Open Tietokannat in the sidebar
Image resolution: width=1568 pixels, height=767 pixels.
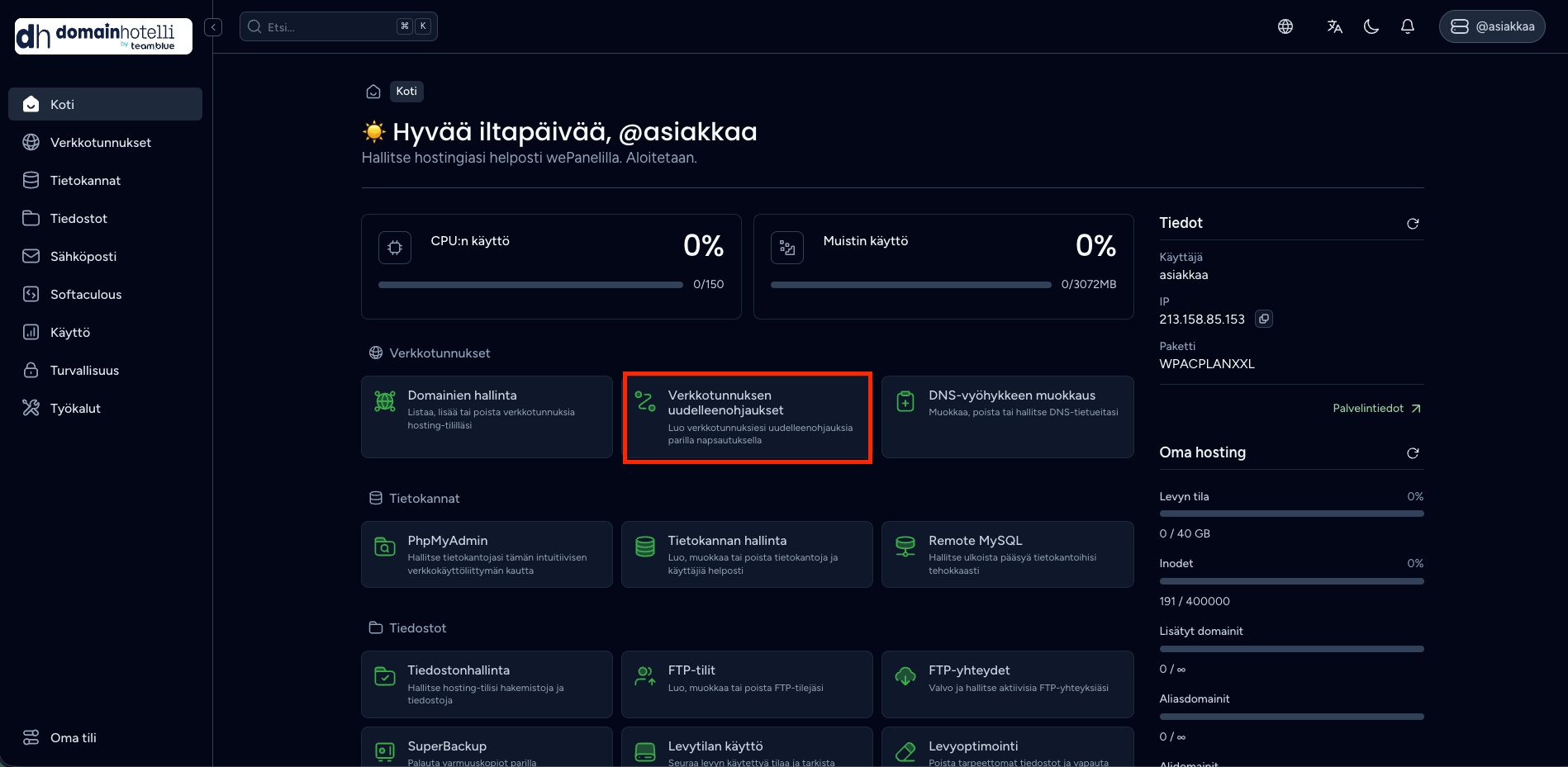point(105,180)
